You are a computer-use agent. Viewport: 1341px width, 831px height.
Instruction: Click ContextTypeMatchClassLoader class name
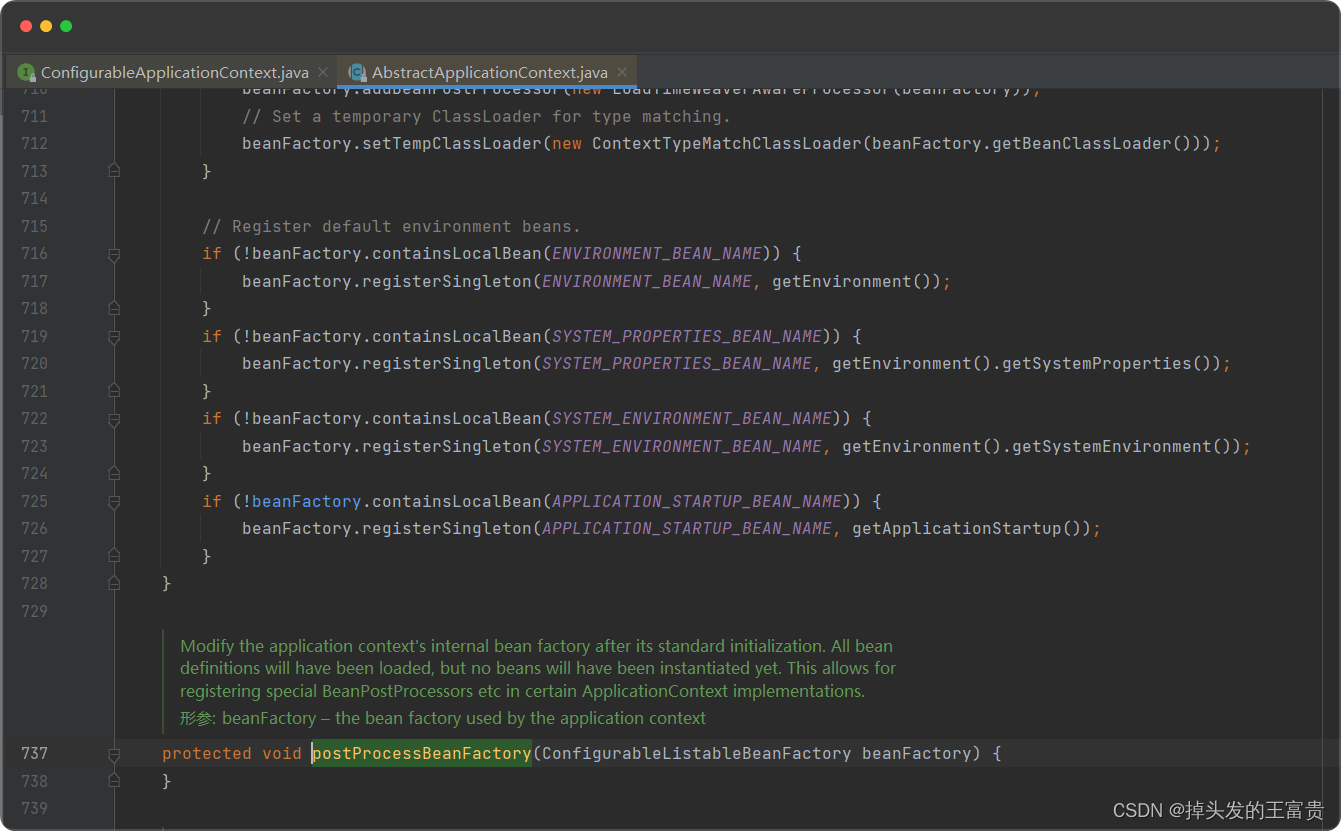tap(727, 143)
